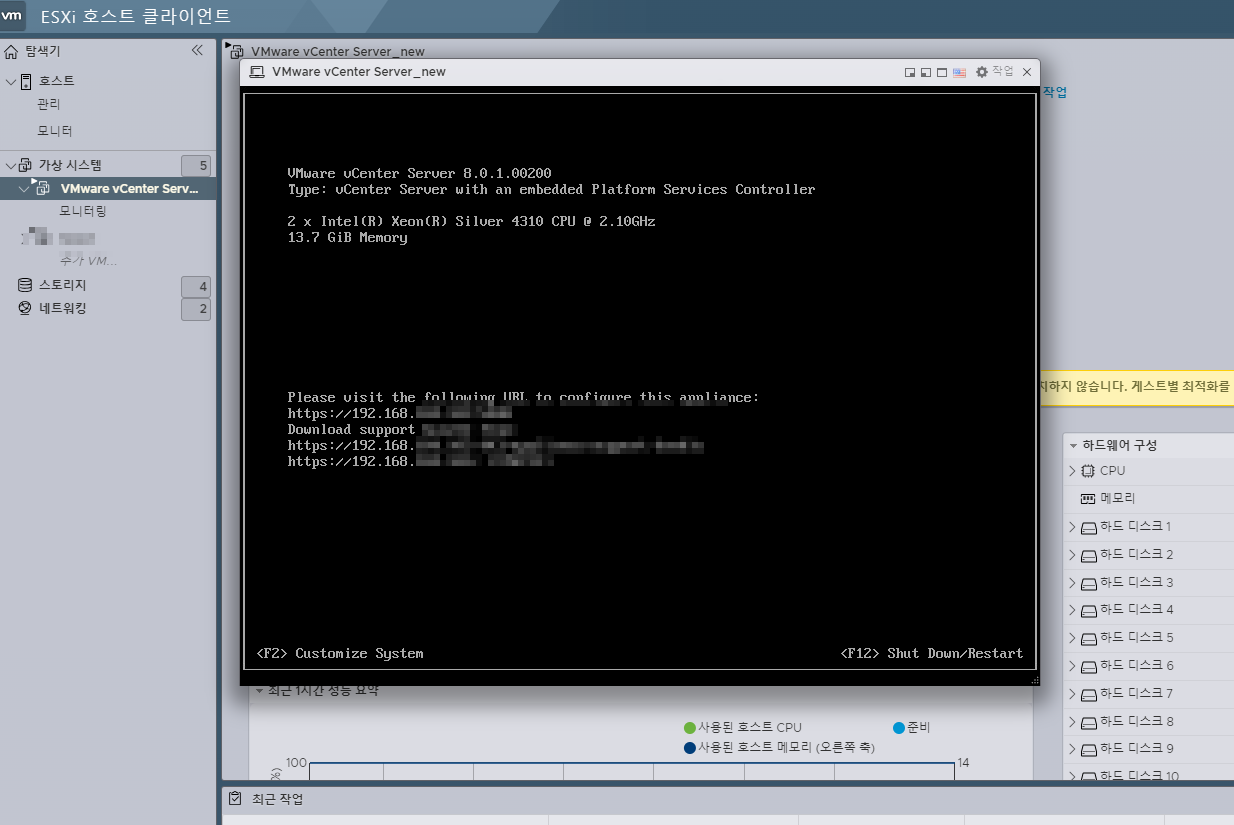Click the 탐색기 navigator heading
This screenshot has height=825, width=1234.
[x=42, y=51]
